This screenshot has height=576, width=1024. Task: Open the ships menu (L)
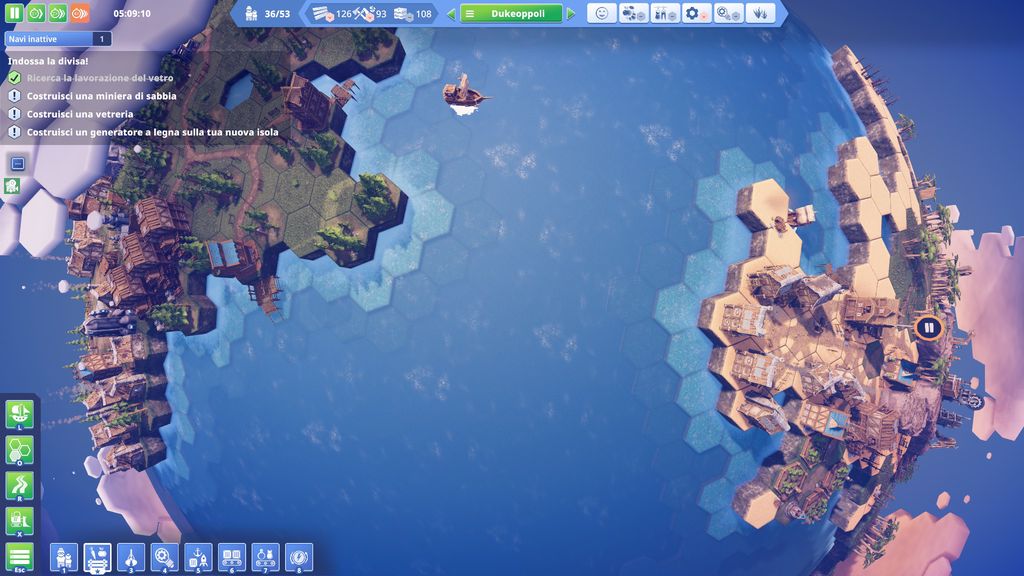coord(20,414)
